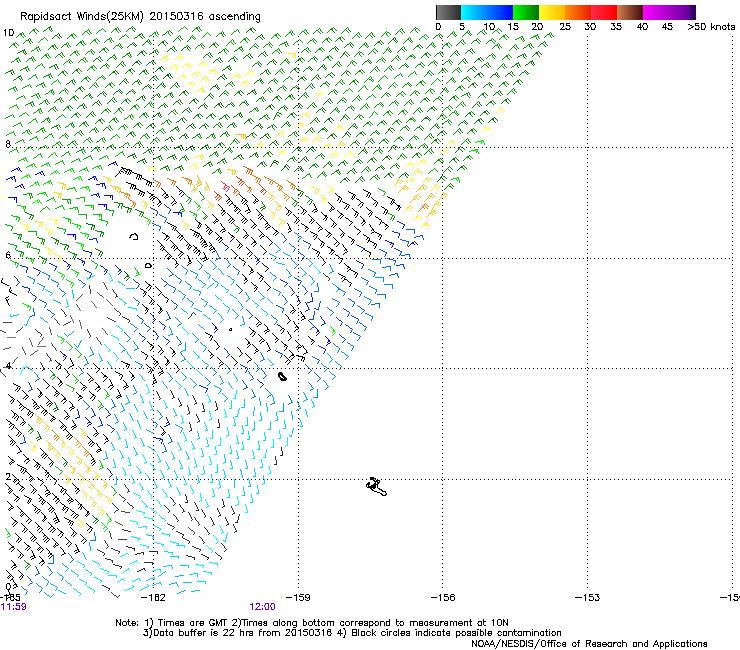Click note '3)Data buffer is 22 hrs from 20150316'

(238, 633)
